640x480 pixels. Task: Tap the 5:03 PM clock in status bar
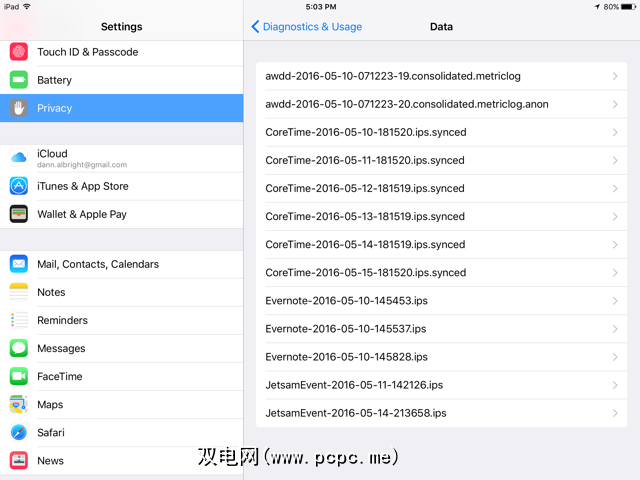(321, 7)
